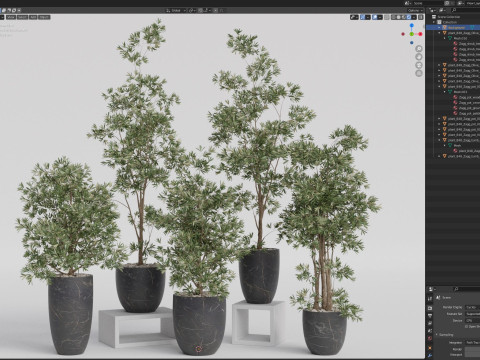The height and width of the screenshot is (360, 480).
Task: Open the Scene properties tab
Action: (430, 331)
